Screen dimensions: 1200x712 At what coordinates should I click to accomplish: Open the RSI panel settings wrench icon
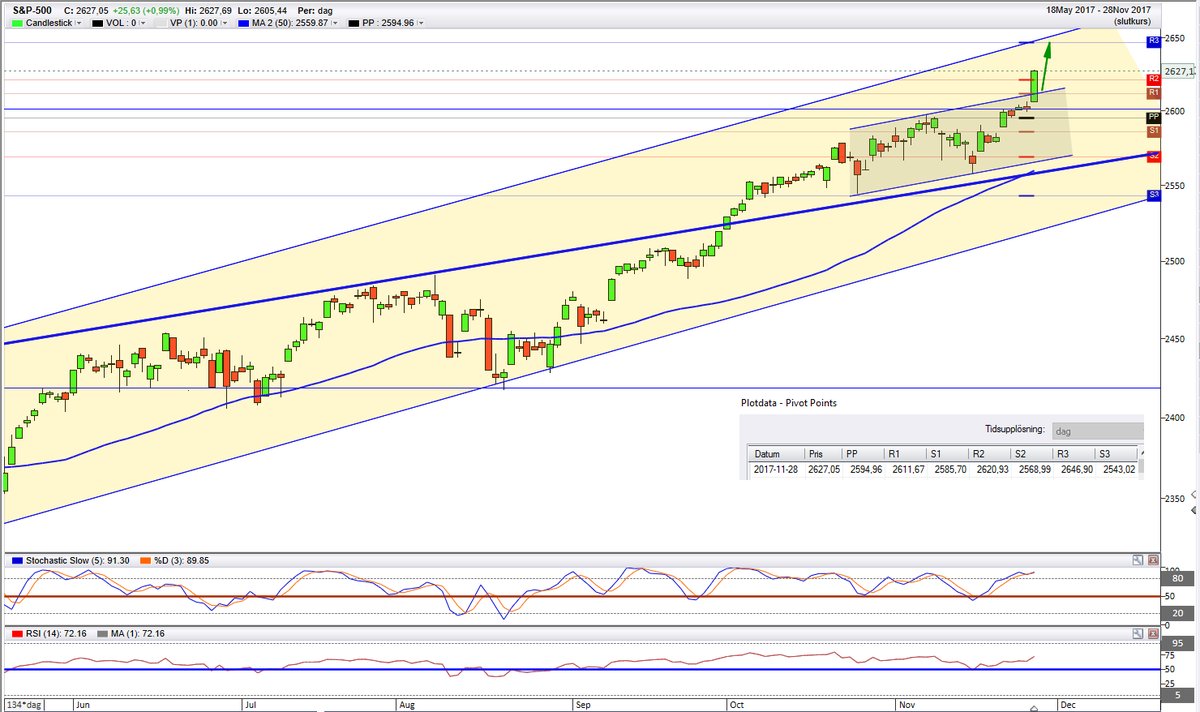click(x=1139, y=633)
